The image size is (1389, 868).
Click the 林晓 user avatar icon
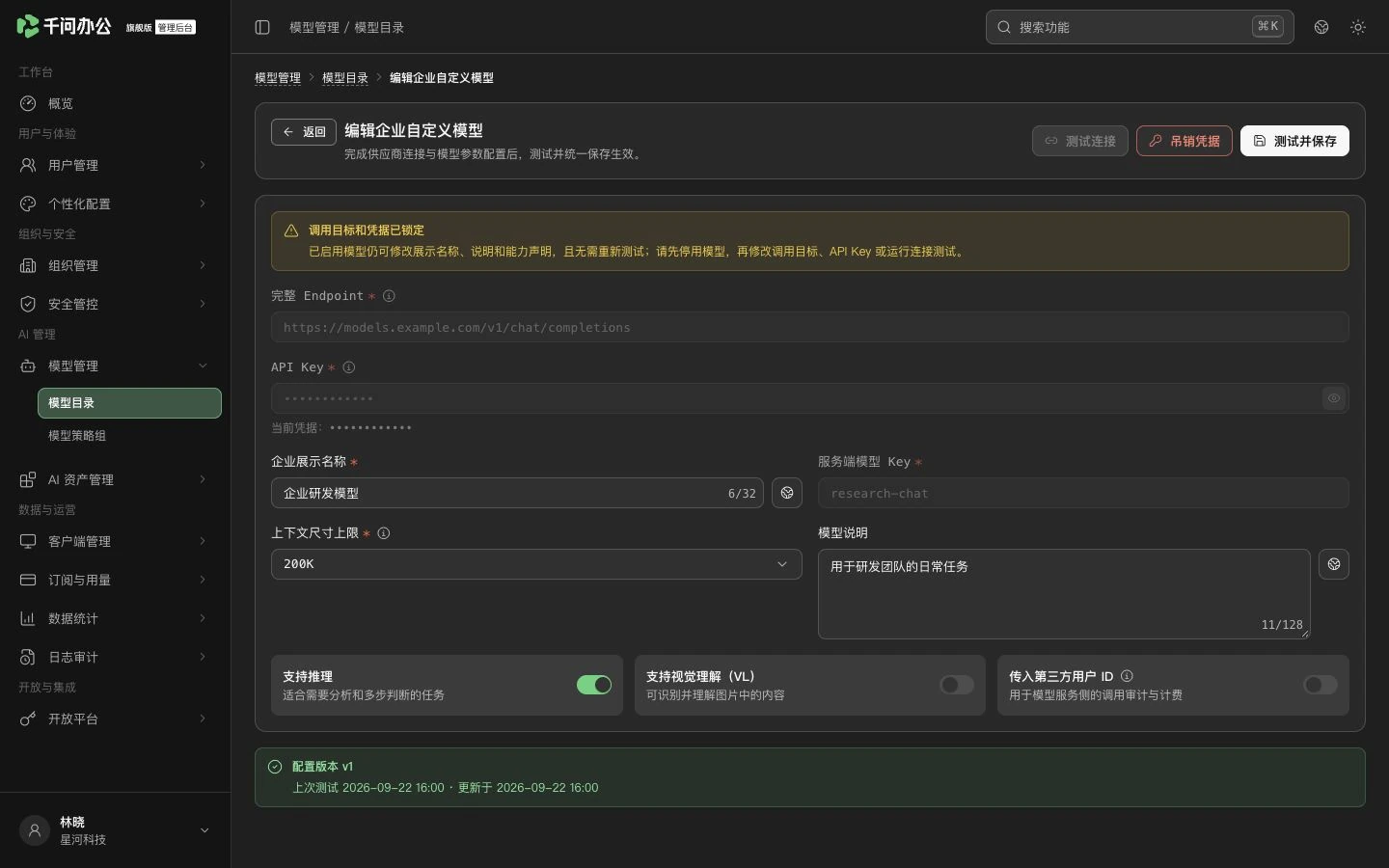point(35,830)
